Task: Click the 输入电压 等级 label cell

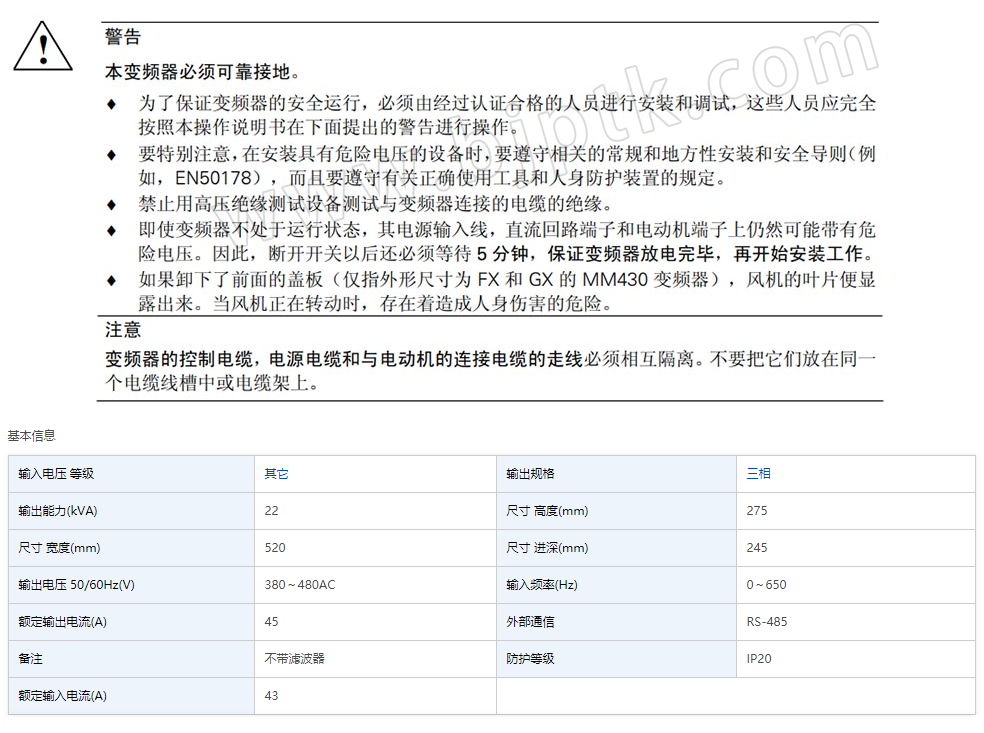Action: click(x=131, y=474)
